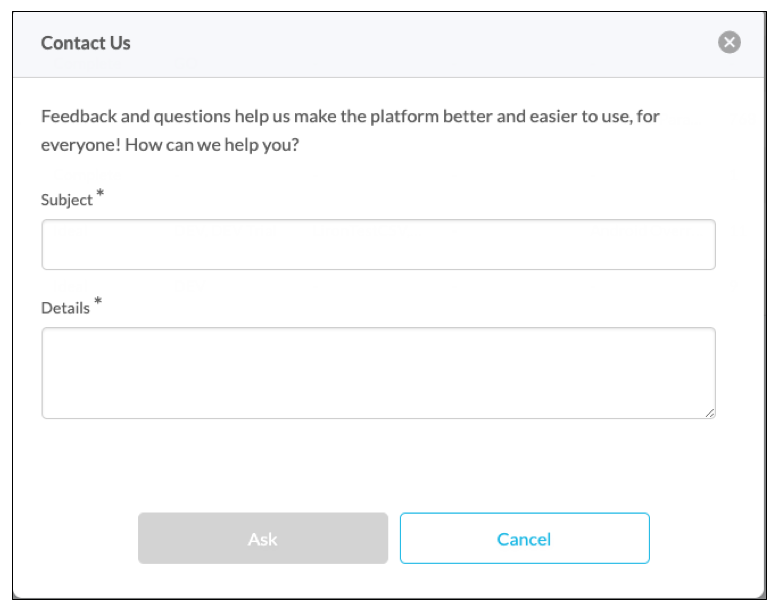Grab the Details textarea resize handle
The width and height of the screenshot is (778, 612).
tap(710, 412)
